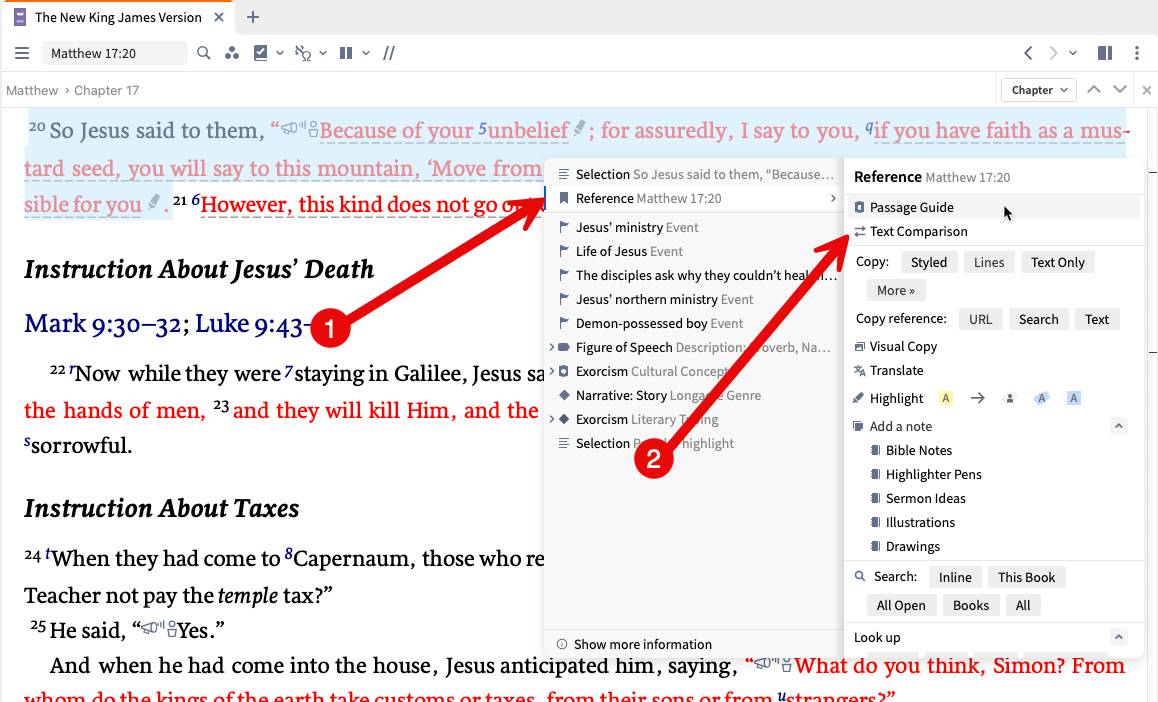Apply the yellow highlight swatch
Image resolution: width=1158 pixels, height=702 pixels.
coord(945,398)
